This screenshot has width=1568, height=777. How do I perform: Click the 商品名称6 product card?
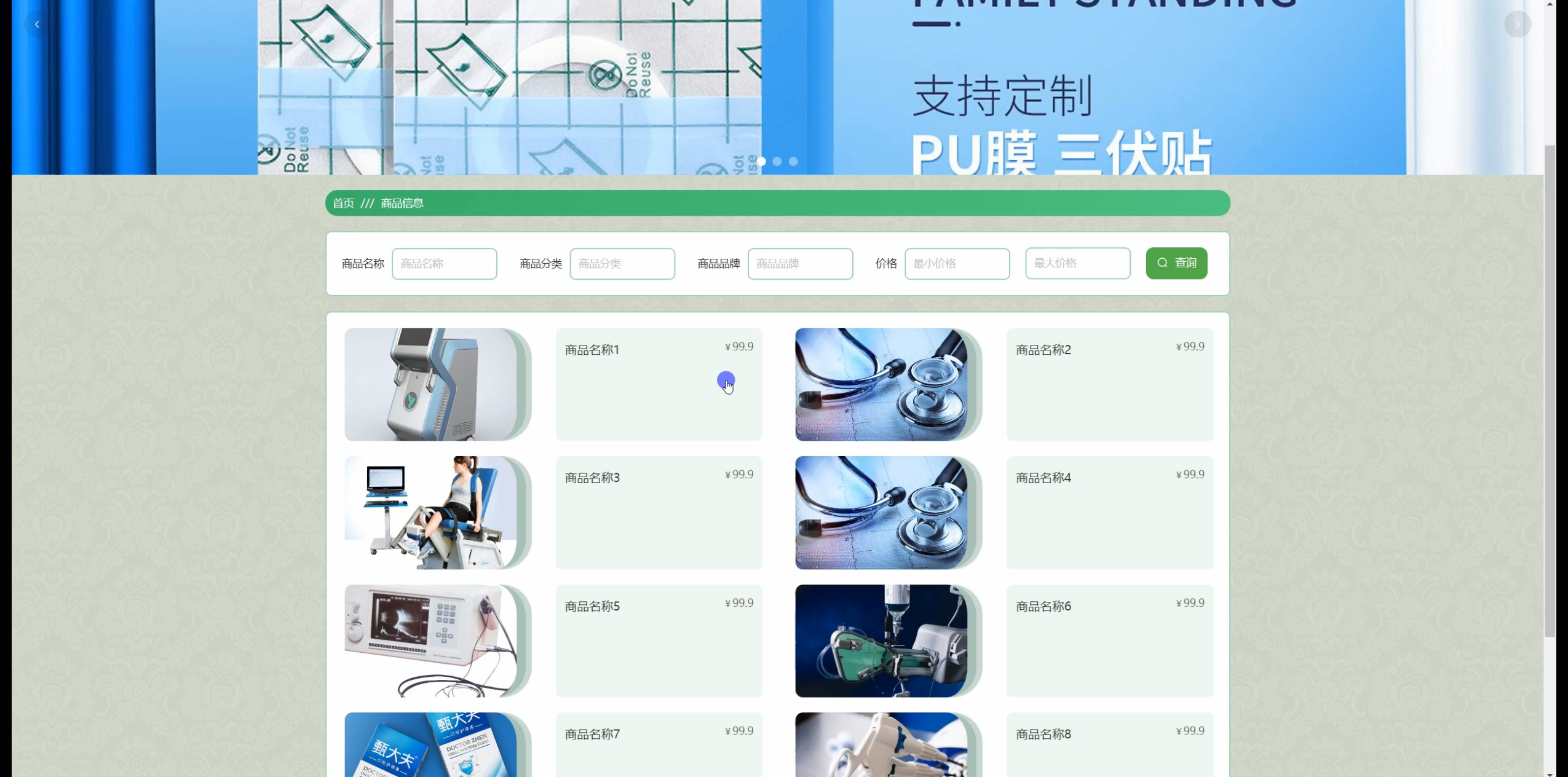1109,641
